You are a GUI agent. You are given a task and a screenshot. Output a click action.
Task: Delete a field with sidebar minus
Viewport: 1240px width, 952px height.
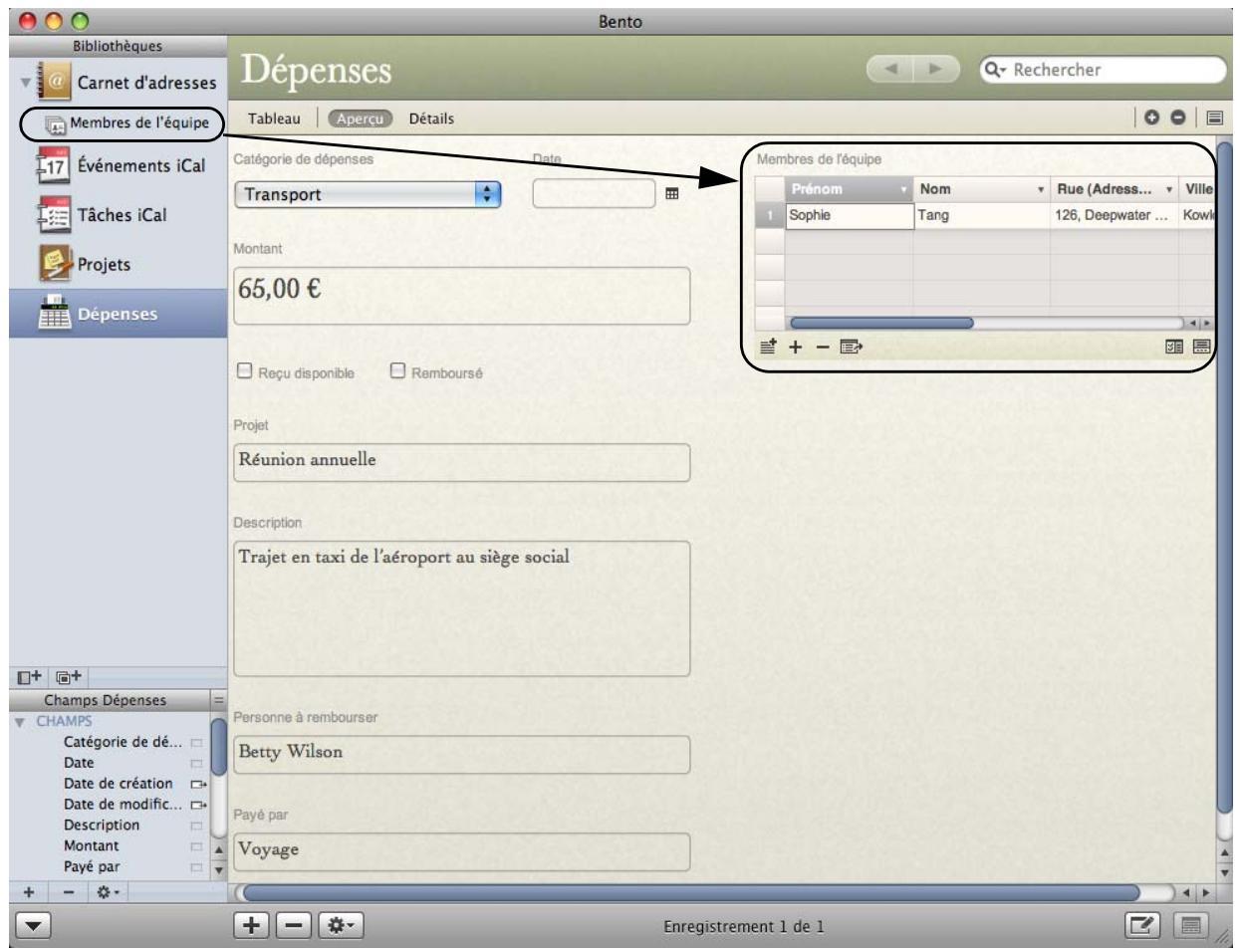click(x=68, y=892)
